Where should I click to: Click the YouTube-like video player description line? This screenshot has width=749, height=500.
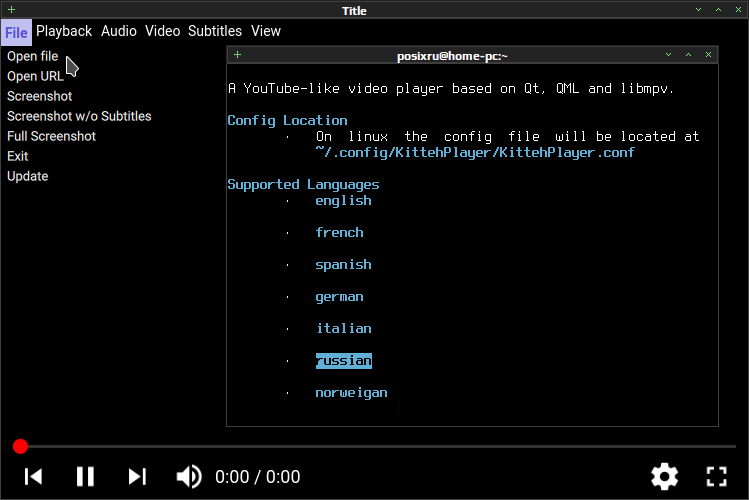point(451,88)
